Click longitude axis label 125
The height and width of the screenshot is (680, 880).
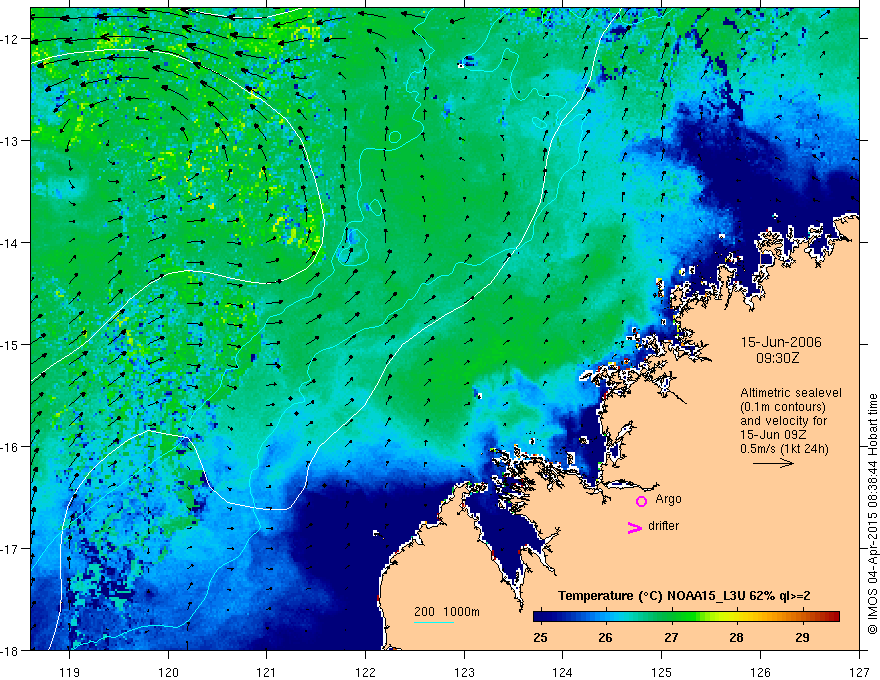point(662,672)
